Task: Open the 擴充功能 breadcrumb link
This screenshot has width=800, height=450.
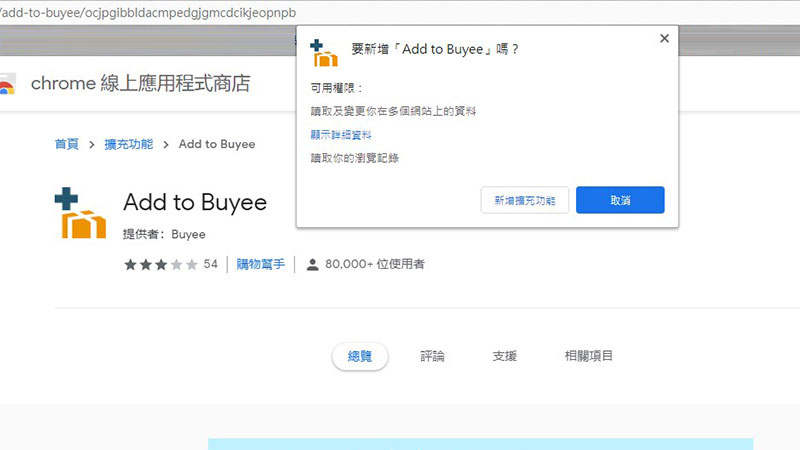Action: tap(129, 144)
